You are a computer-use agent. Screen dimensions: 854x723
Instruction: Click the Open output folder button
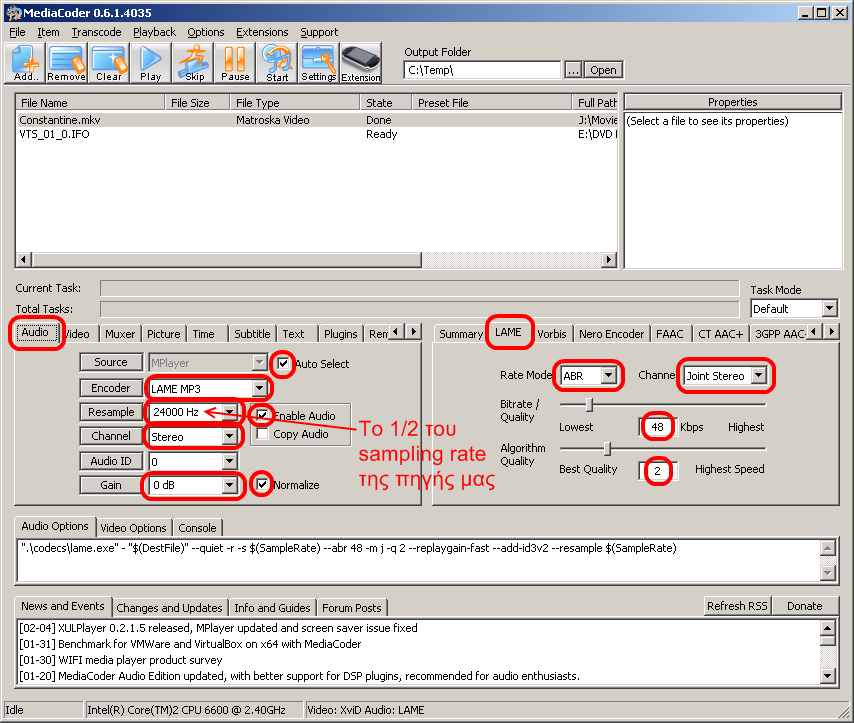(x=603, y=70)
